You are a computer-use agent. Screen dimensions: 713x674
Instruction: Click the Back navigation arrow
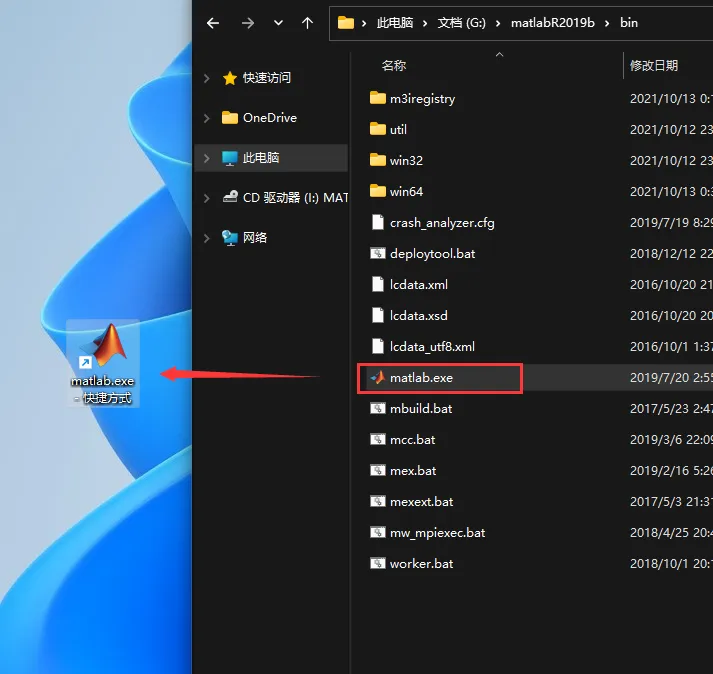pos(213,23)
